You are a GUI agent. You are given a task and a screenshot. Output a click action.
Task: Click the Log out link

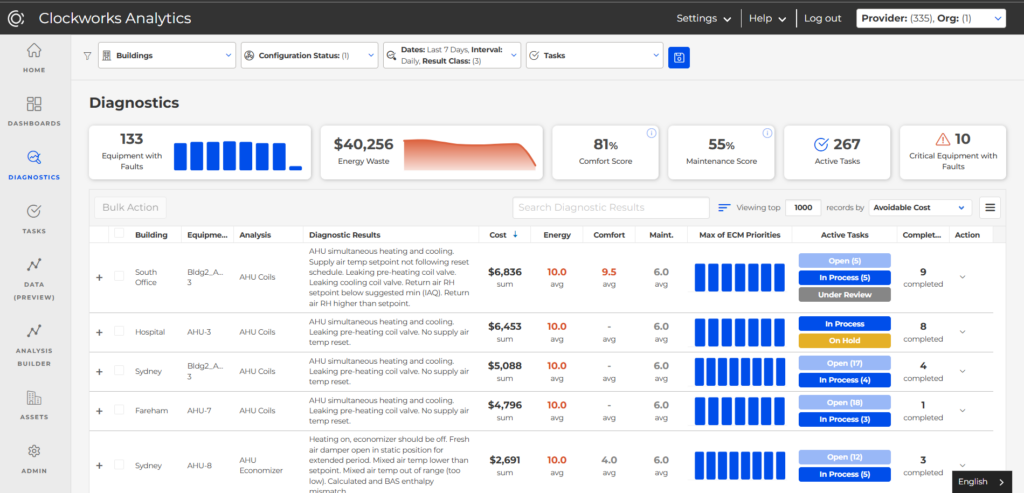point(823,18)
